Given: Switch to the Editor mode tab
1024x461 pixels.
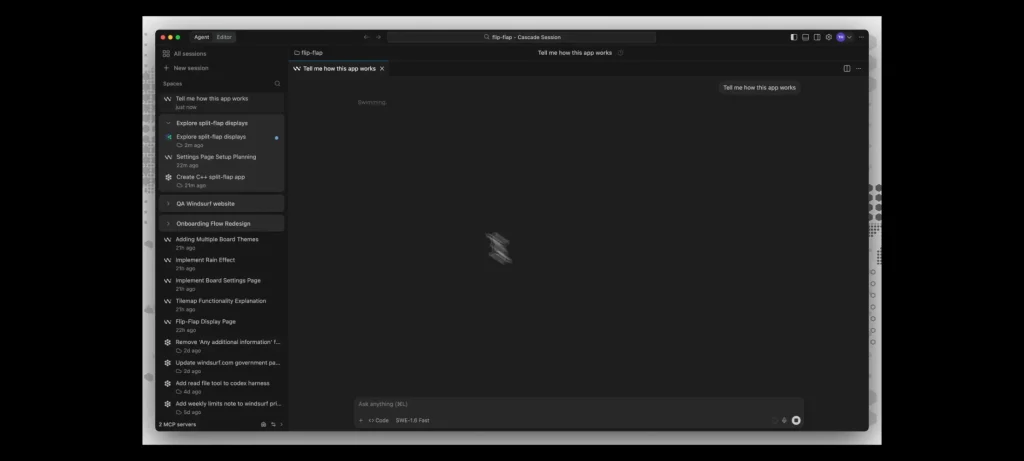Looking at the screenshot, I should coord(224,37).
